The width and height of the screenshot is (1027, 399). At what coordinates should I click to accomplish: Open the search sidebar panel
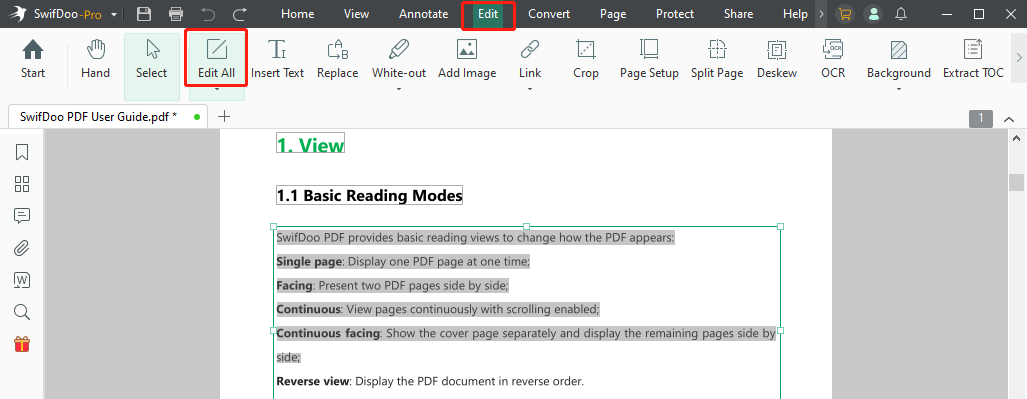[x=22, y=312]
